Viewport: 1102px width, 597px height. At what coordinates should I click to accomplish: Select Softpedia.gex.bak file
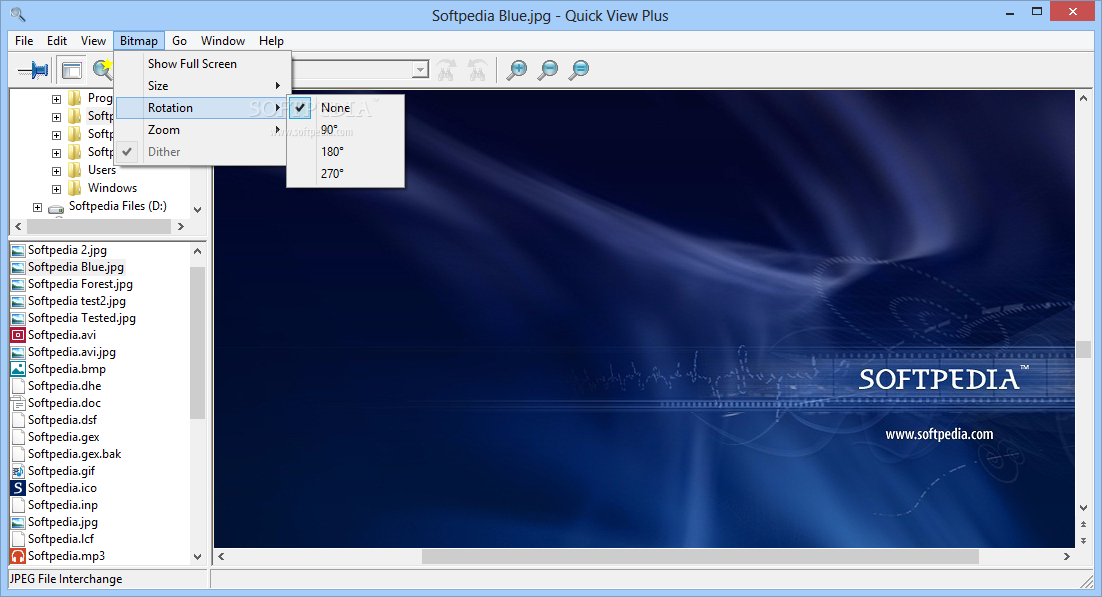point(74,454)
